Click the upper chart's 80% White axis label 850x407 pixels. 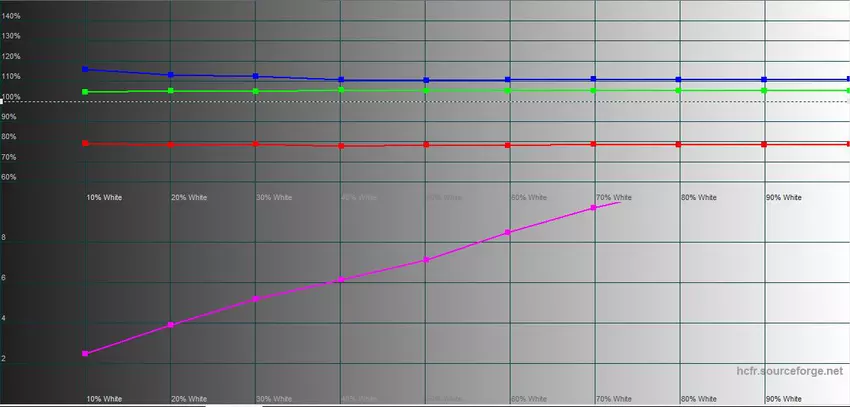[698, 198]
